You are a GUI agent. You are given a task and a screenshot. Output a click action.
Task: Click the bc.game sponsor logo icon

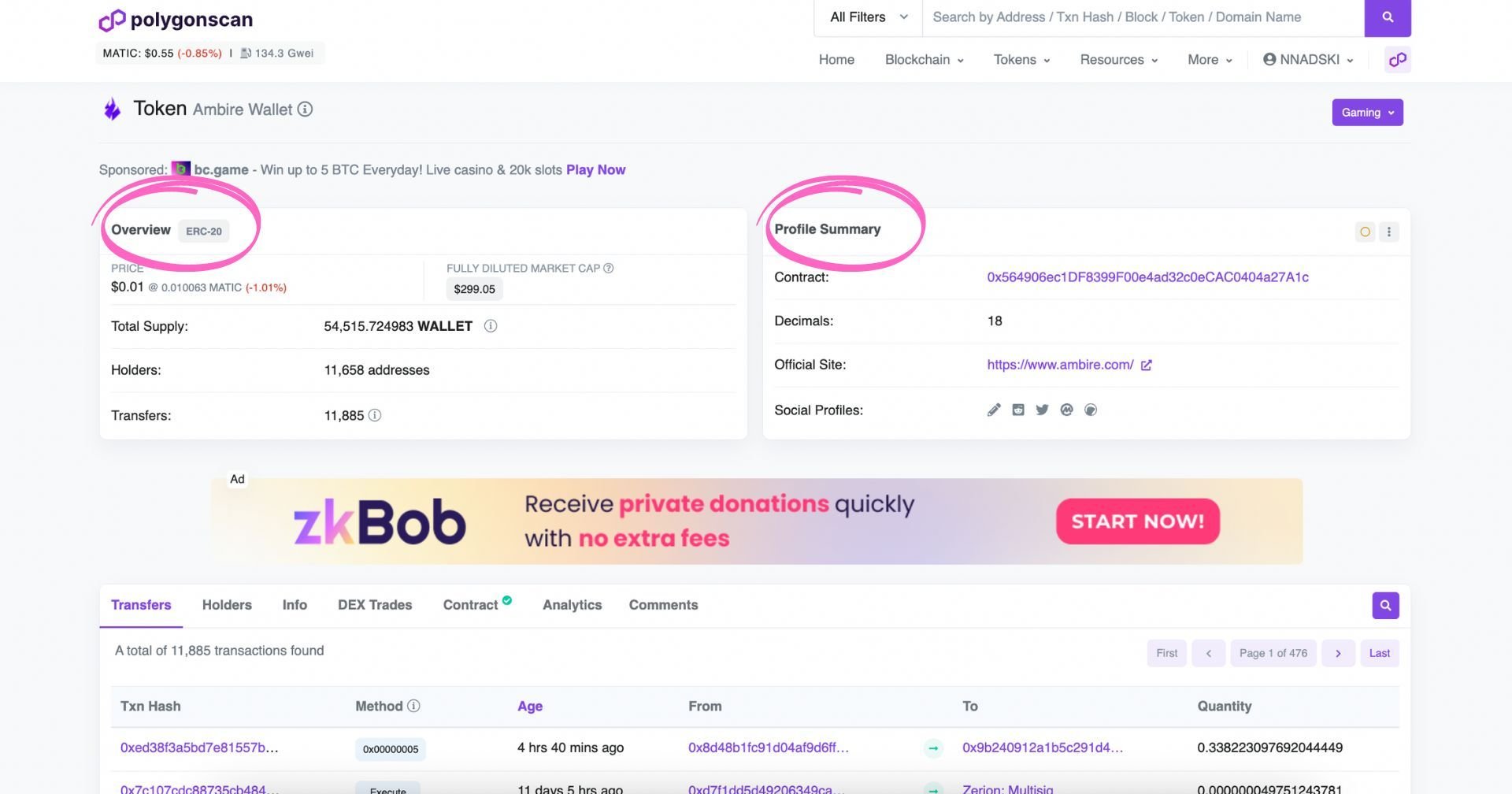click(x=181, y=169)
